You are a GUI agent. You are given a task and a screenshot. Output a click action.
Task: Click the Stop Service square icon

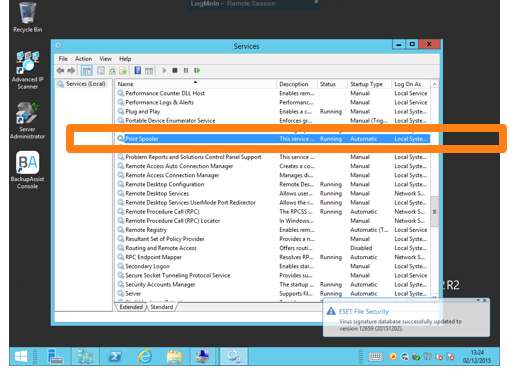pos(175,70)
